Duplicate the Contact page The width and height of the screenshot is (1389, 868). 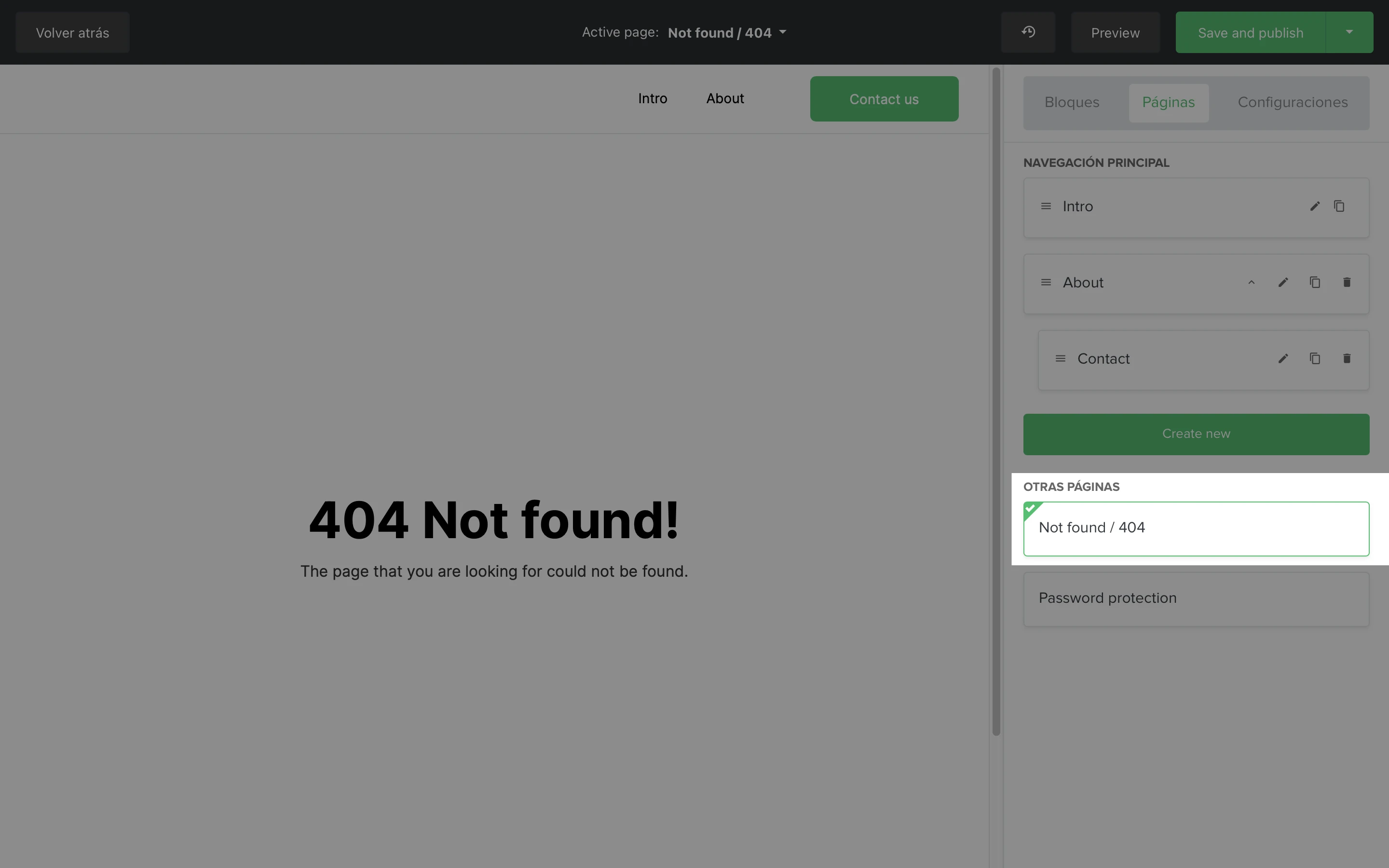pos(1315,359)
